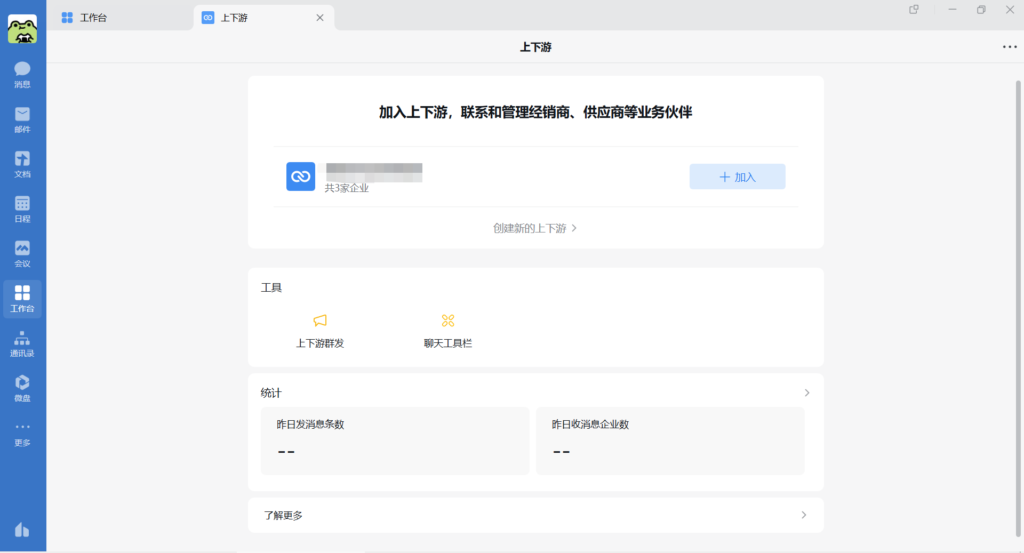Open the three-dot menu at top right

click(1010, 46)
